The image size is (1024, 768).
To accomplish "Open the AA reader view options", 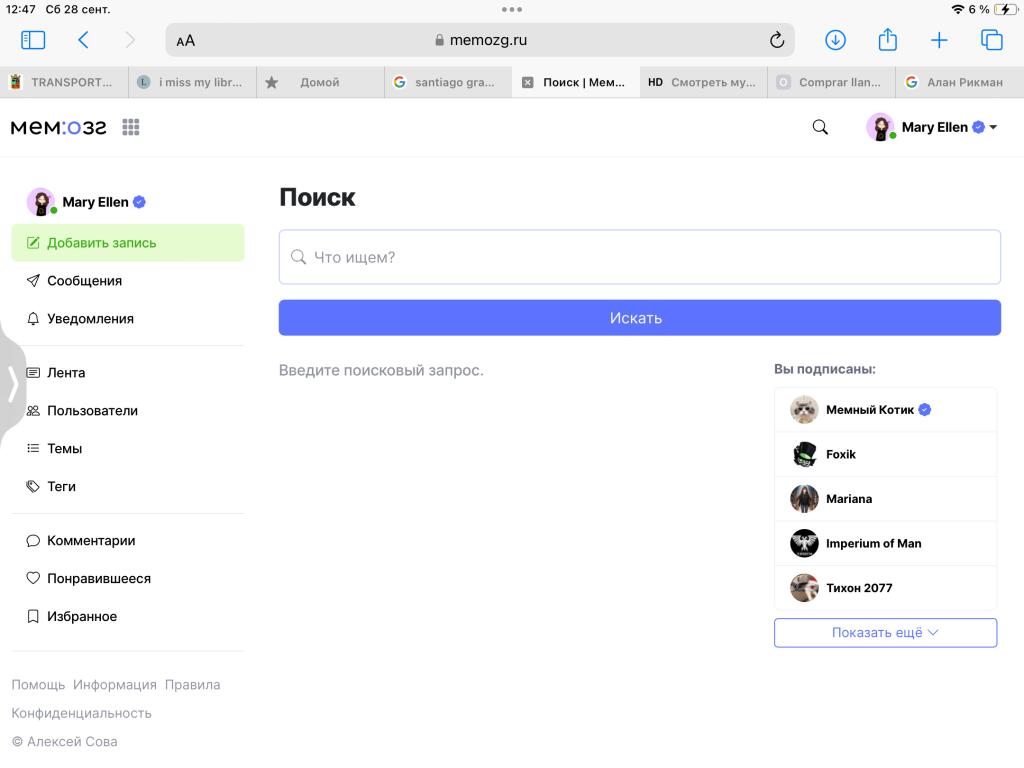I will 185,40.
